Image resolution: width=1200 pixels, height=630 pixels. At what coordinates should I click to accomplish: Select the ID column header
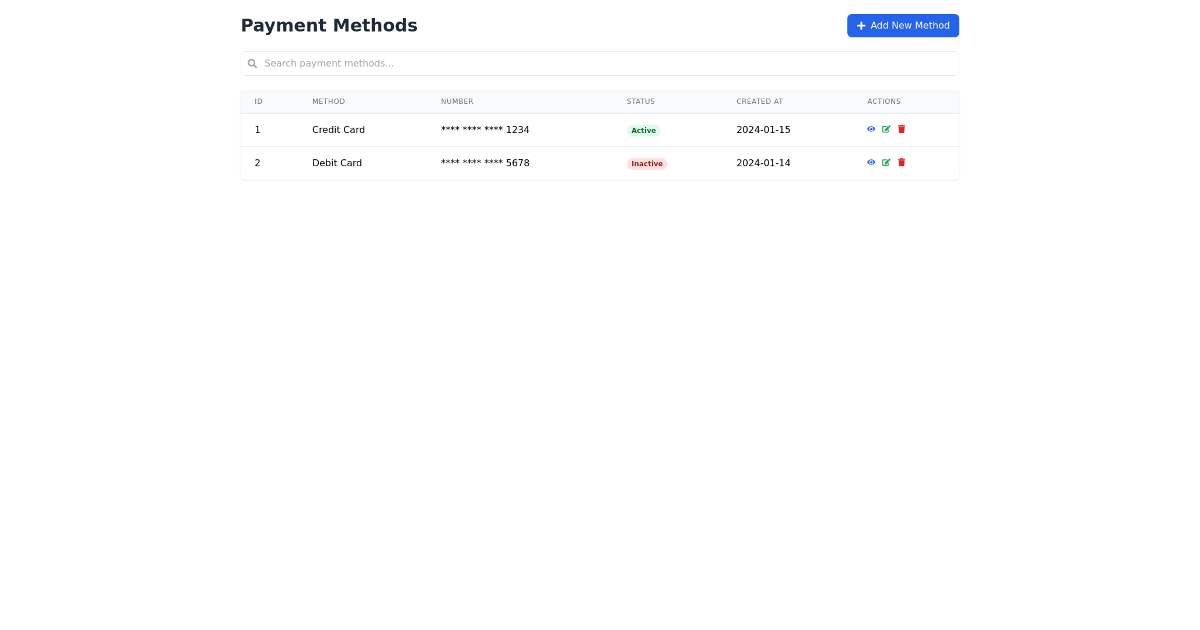click(x=258, y=101)
